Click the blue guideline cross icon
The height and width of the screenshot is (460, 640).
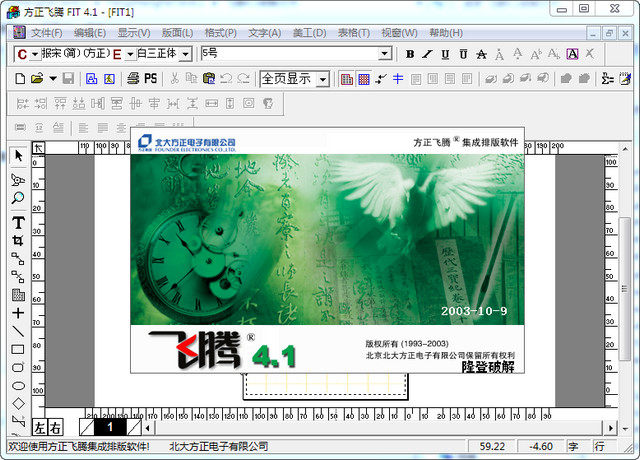click(398, 78)
